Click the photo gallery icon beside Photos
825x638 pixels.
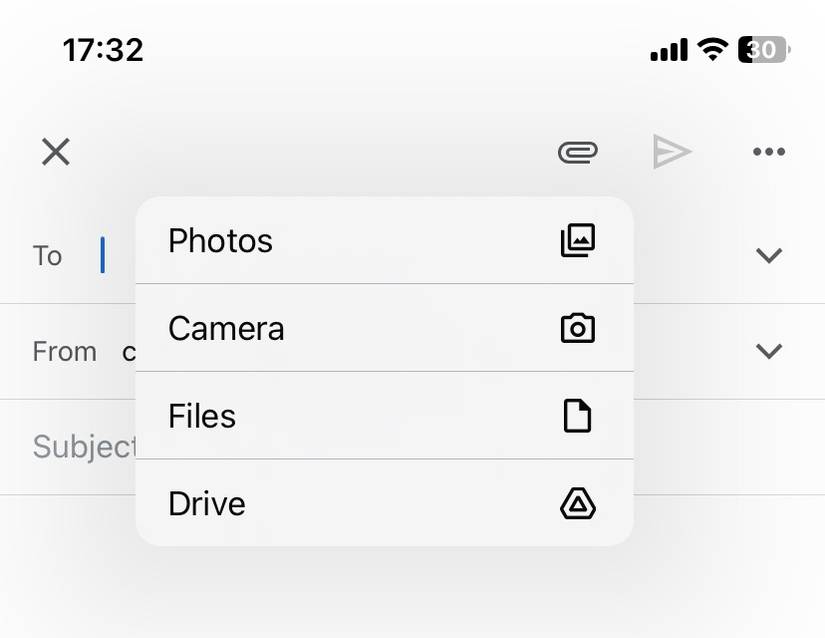(x=577, y=240)
